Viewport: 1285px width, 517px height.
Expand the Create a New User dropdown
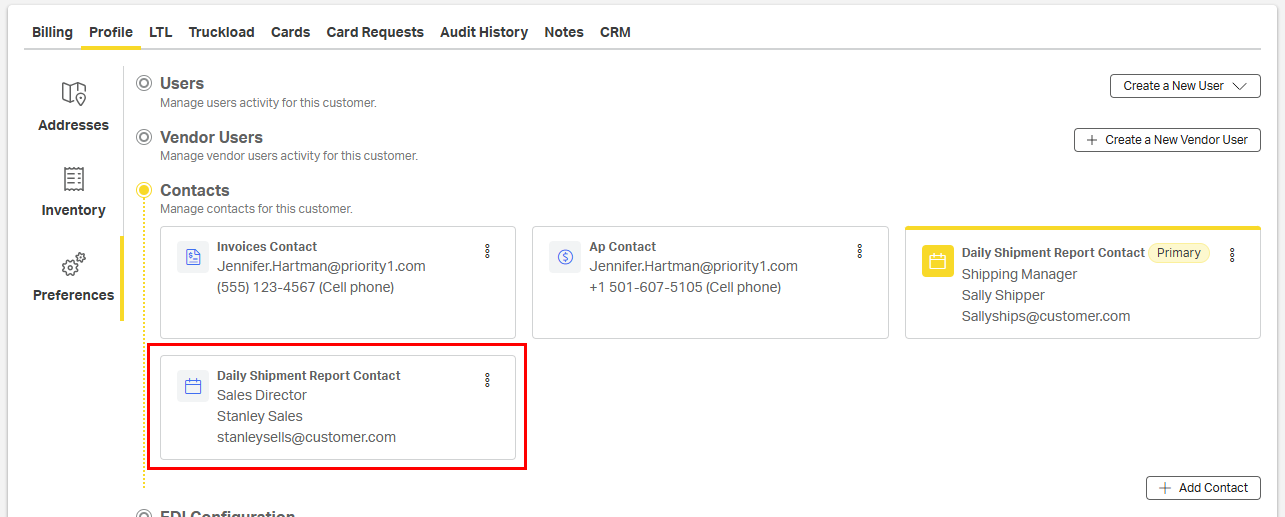[1185, 86]
